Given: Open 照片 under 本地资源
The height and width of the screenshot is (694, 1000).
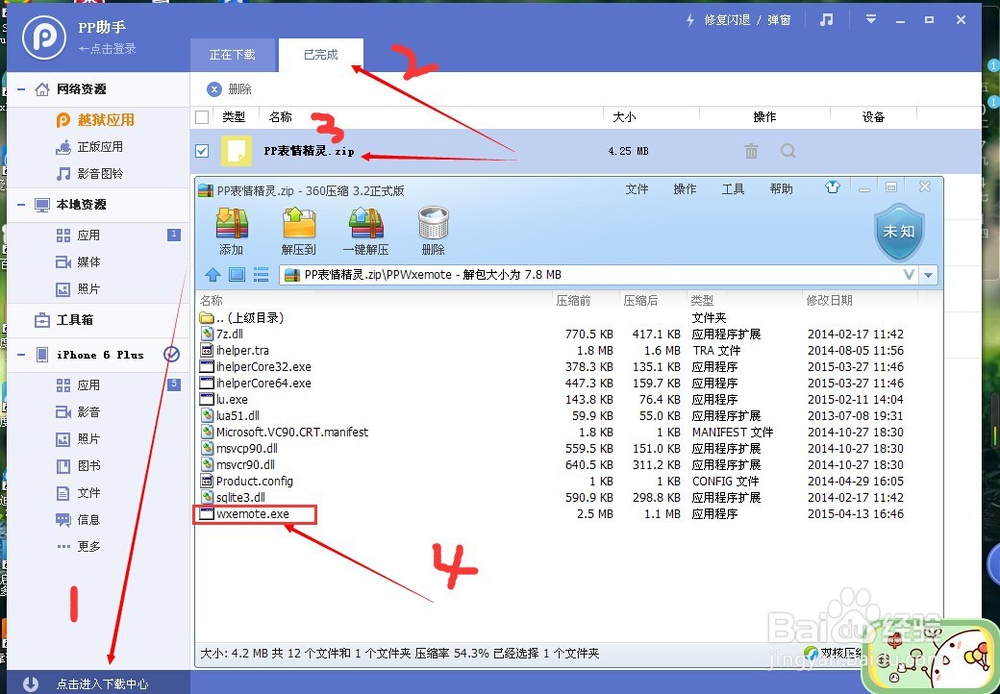Looking at the screenshot, I should pyautogui.click(x=78, y=289).
